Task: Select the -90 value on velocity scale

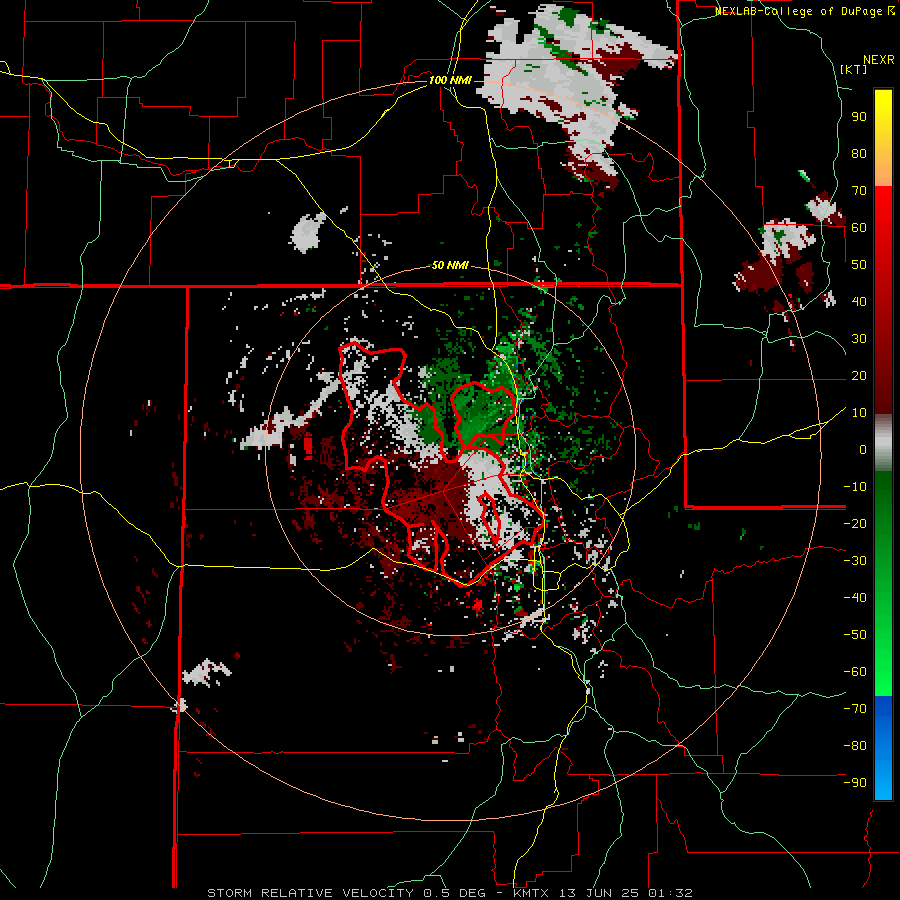Action: (x=855, y=783)
